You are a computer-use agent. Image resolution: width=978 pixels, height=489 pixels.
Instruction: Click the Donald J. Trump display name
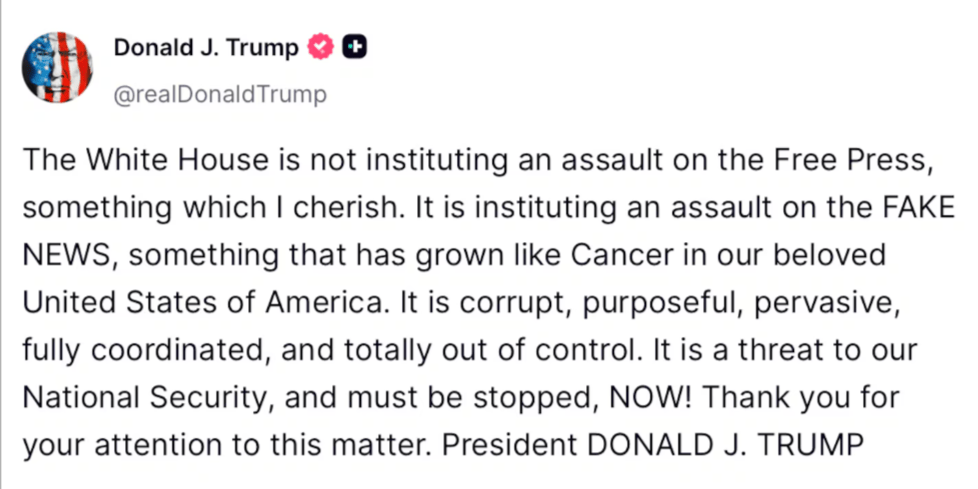click(x=206, y=47)
